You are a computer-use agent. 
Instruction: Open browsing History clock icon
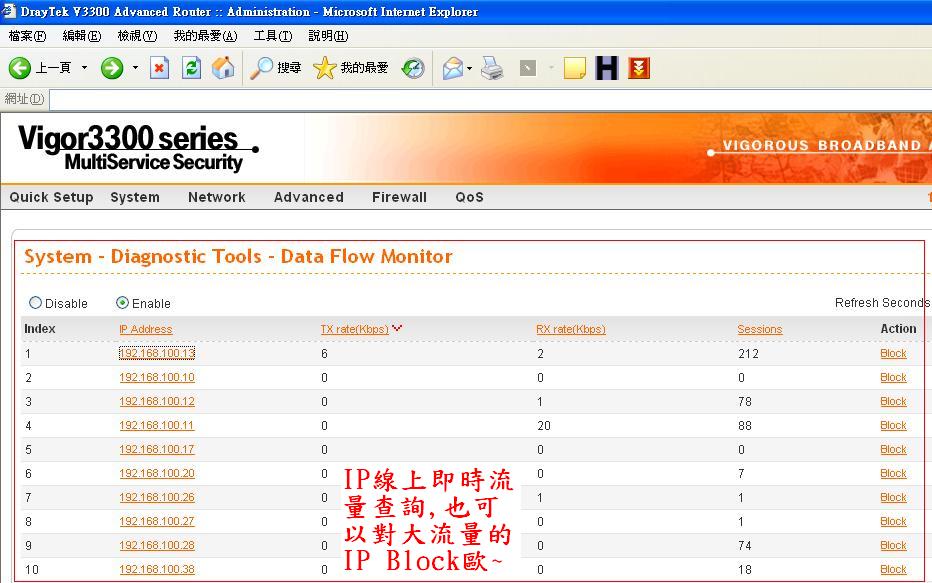(x=413, y=68)
